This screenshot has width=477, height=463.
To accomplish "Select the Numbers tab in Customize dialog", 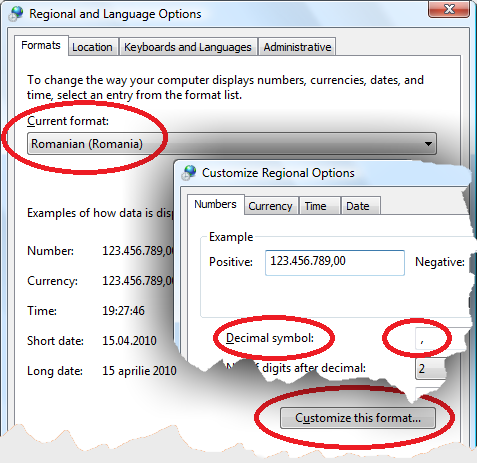I will tap(215, 204).
